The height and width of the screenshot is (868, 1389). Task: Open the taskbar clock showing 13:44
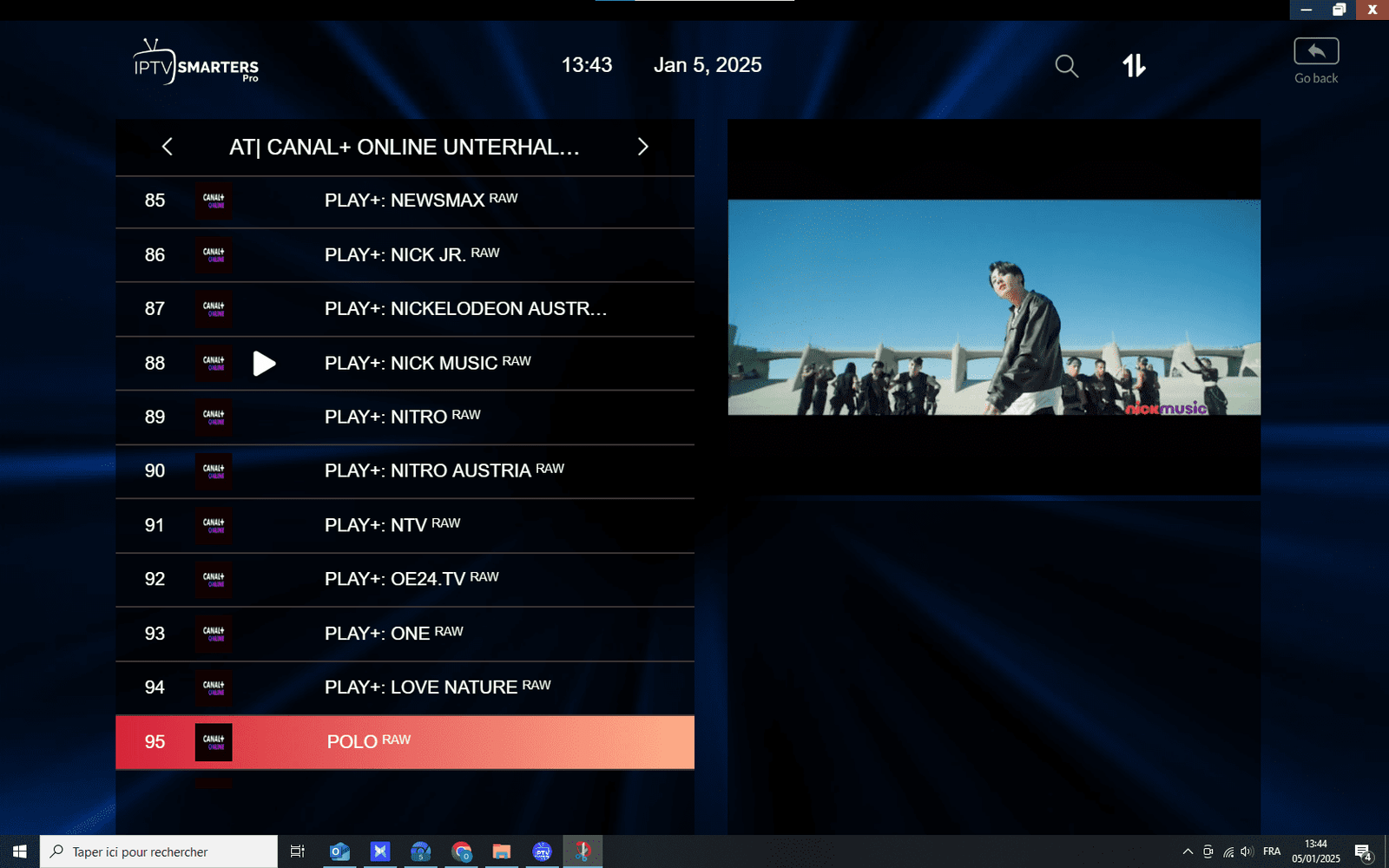tap(1316, 852)
